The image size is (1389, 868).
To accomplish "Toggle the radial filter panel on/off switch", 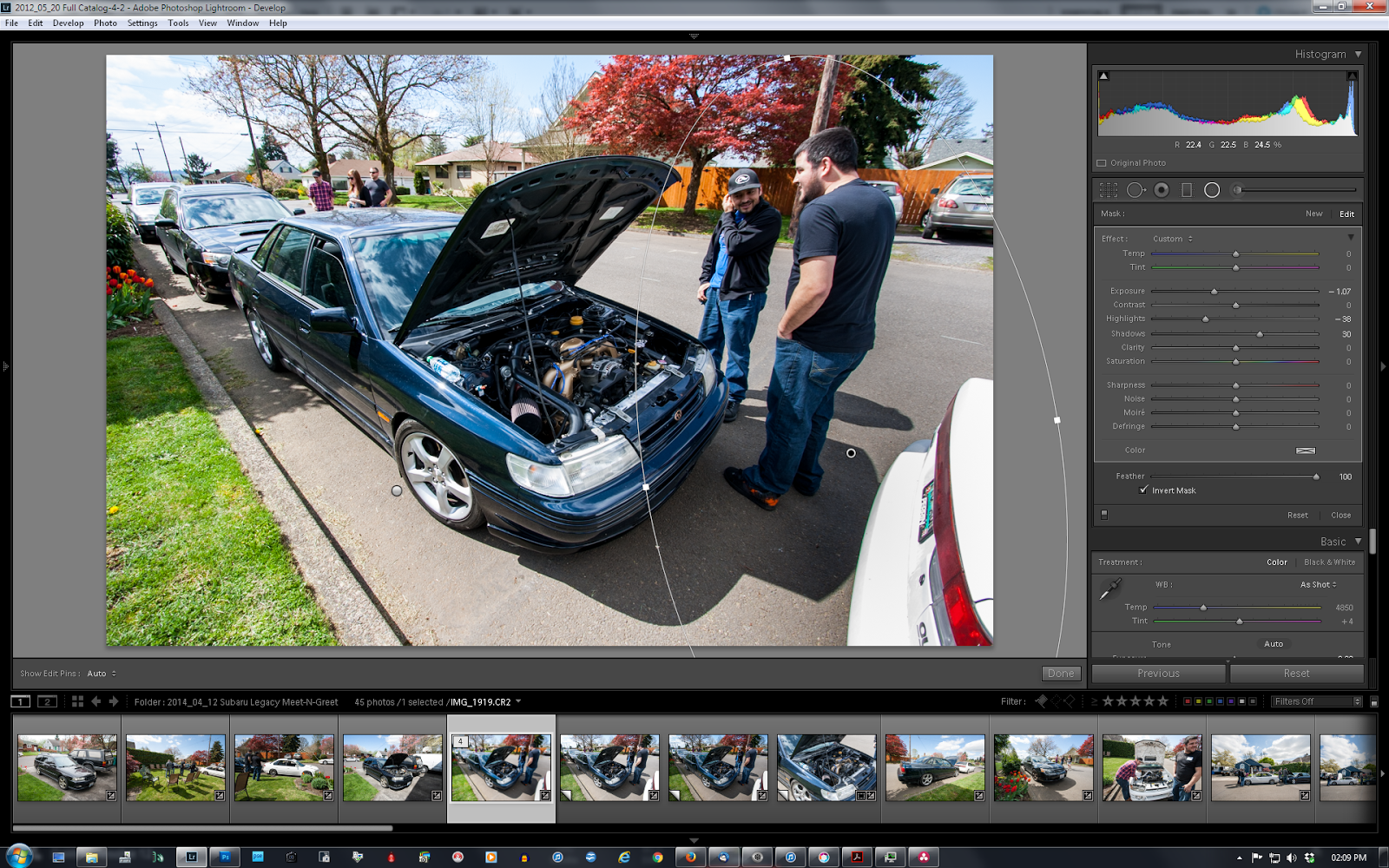I will point(1104,515).
